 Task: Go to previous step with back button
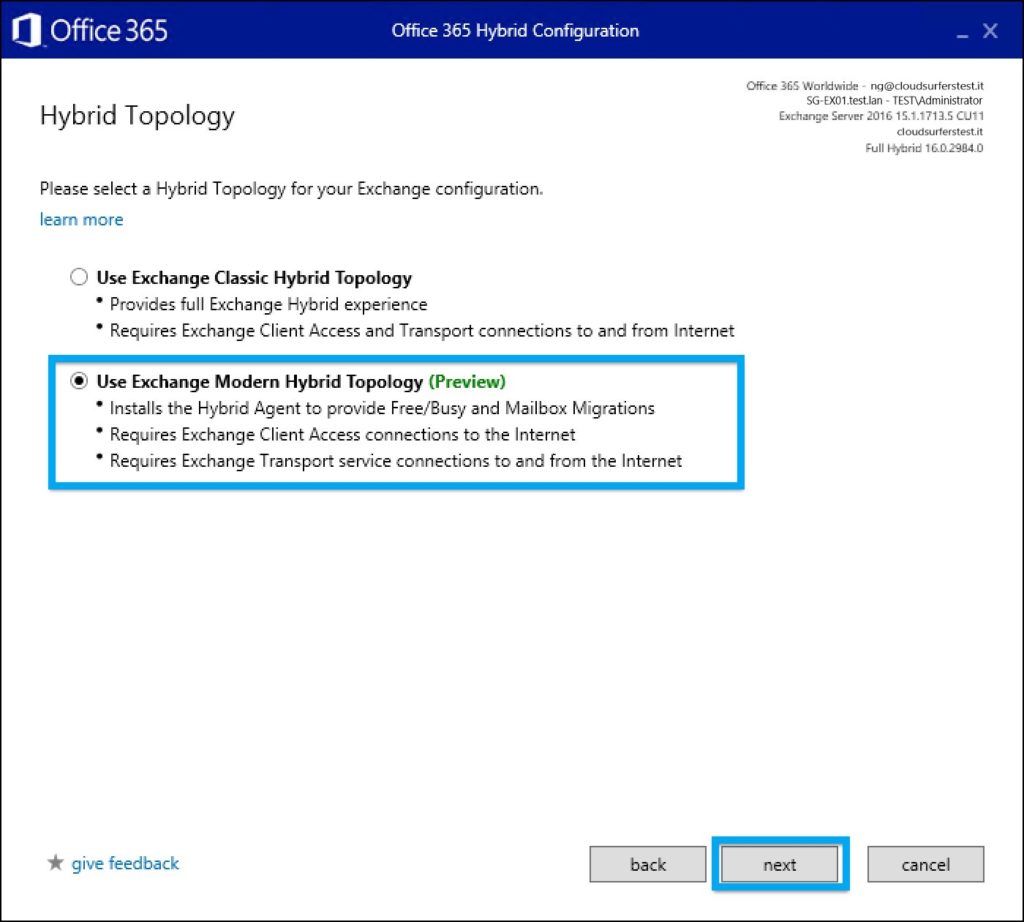pyautogui.click(x=647, y=865)
